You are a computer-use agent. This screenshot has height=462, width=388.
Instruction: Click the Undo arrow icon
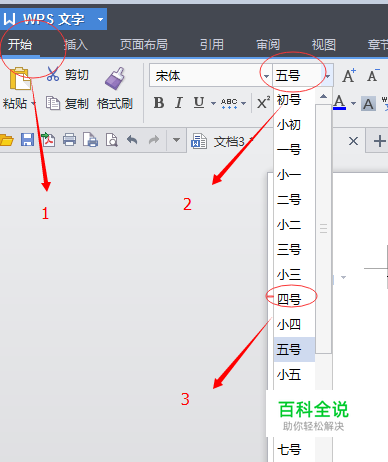click(x=132, y=139)
